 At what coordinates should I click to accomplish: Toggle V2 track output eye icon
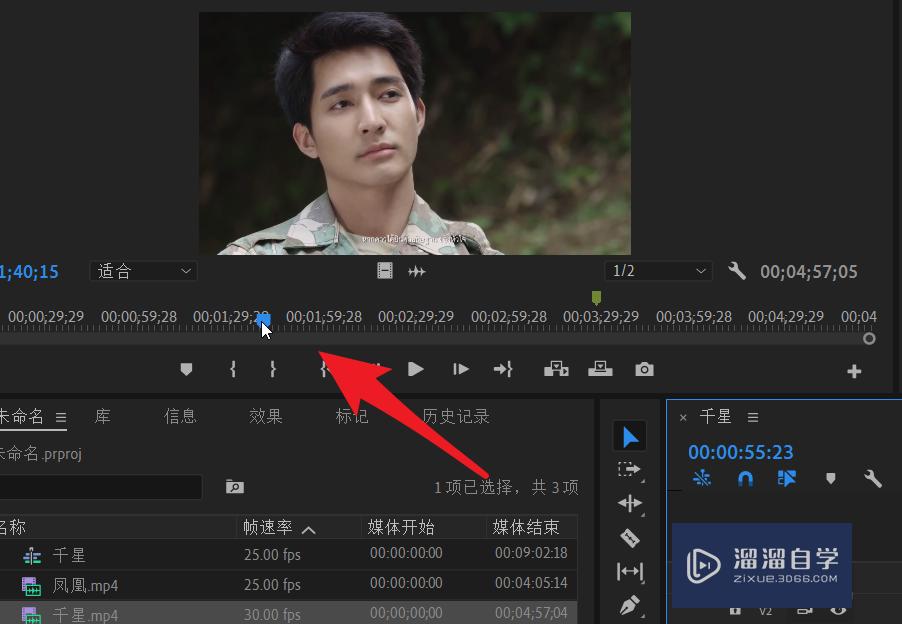(x=838, y=609)
